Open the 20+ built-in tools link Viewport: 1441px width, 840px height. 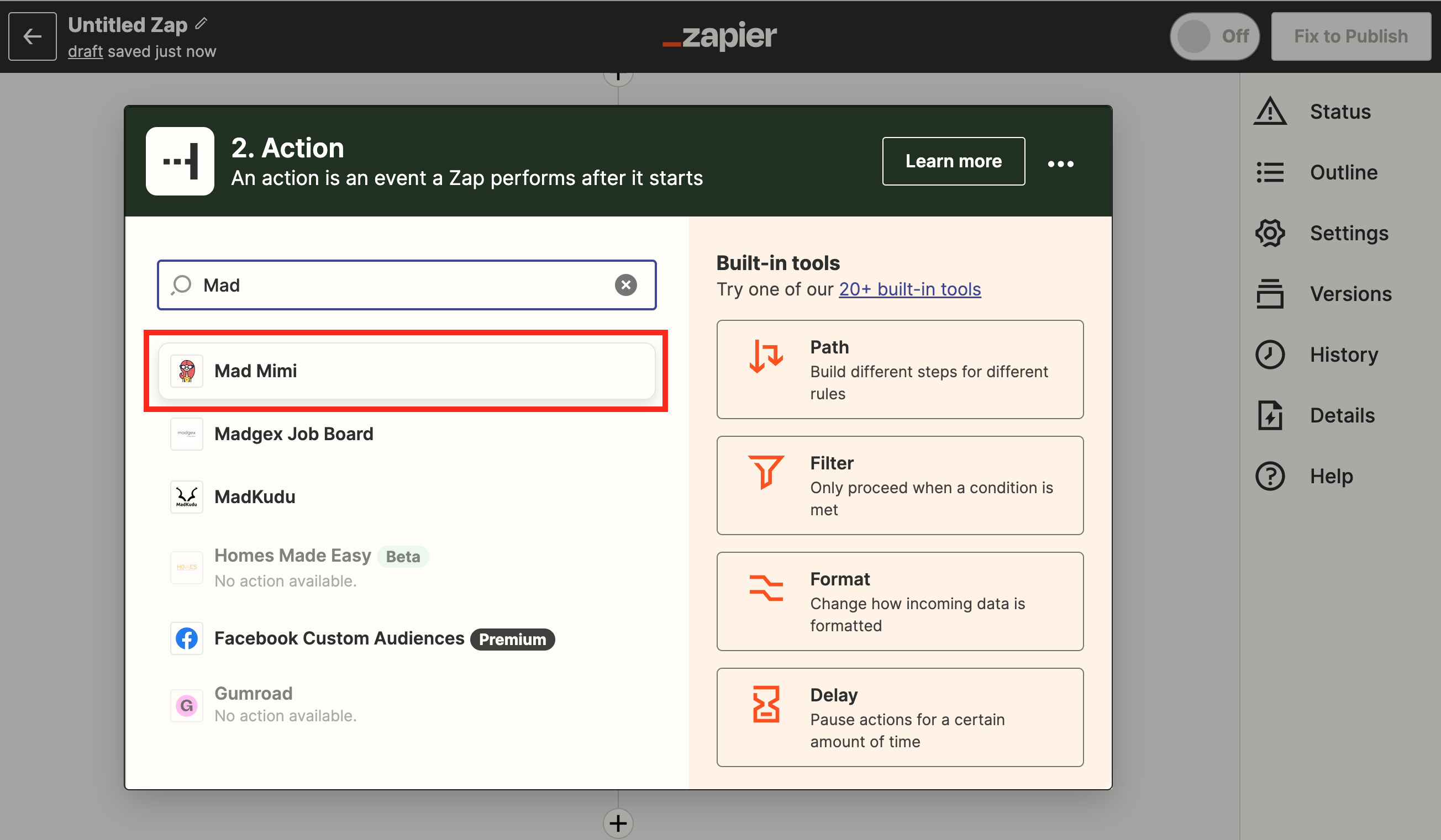(910, 289)
